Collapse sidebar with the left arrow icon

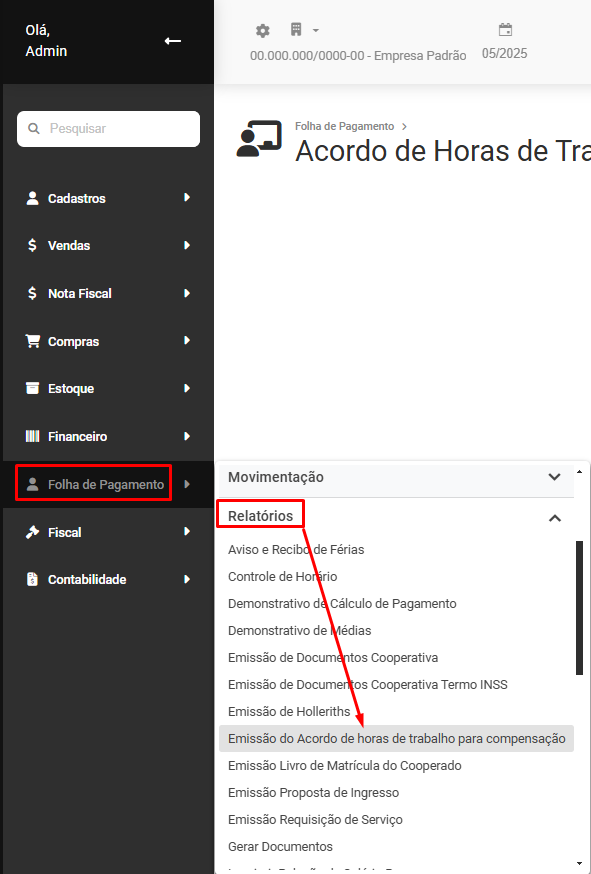click(x=172, y=41)
